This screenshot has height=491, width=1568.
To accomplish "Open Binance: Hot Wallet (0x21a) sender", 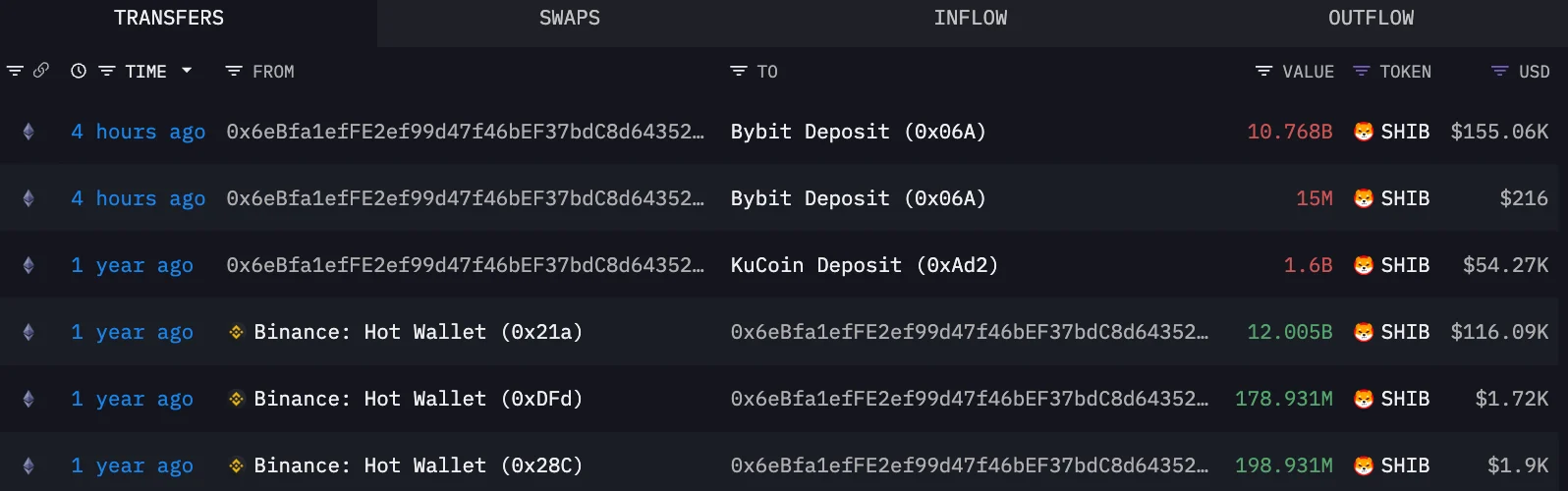I will tap(418, 332).
